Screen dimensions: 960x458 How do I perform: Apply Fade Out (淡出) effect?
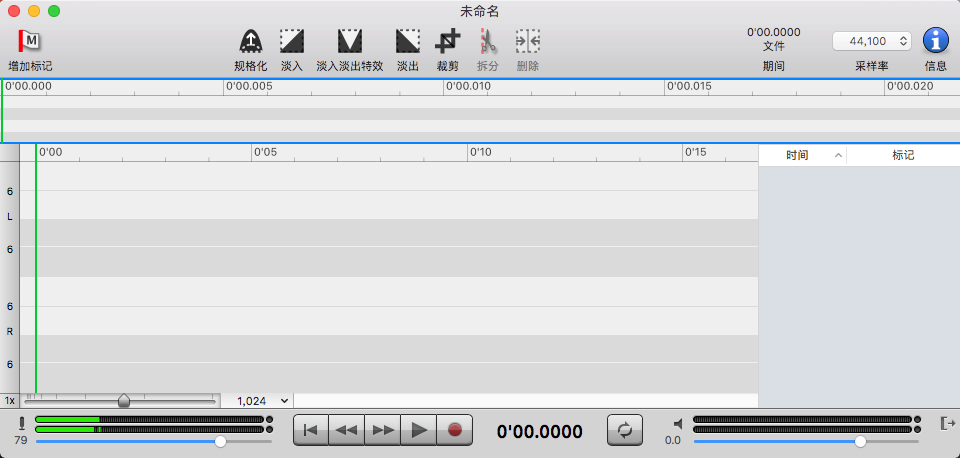[x=408, y=41]
